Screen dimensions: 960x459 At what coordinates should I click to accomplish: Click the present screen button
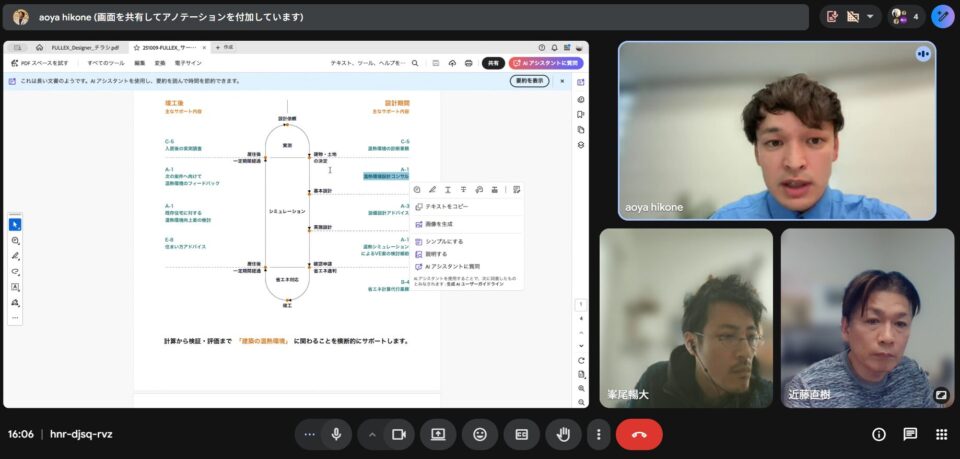(438, 434)
